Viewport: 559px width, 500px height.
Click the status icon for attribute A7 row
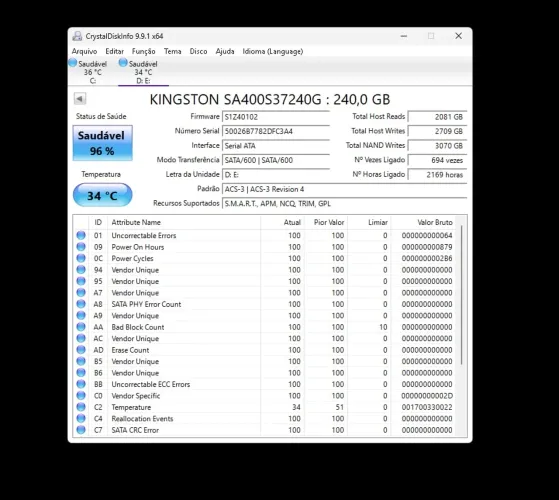click(81, 293)
